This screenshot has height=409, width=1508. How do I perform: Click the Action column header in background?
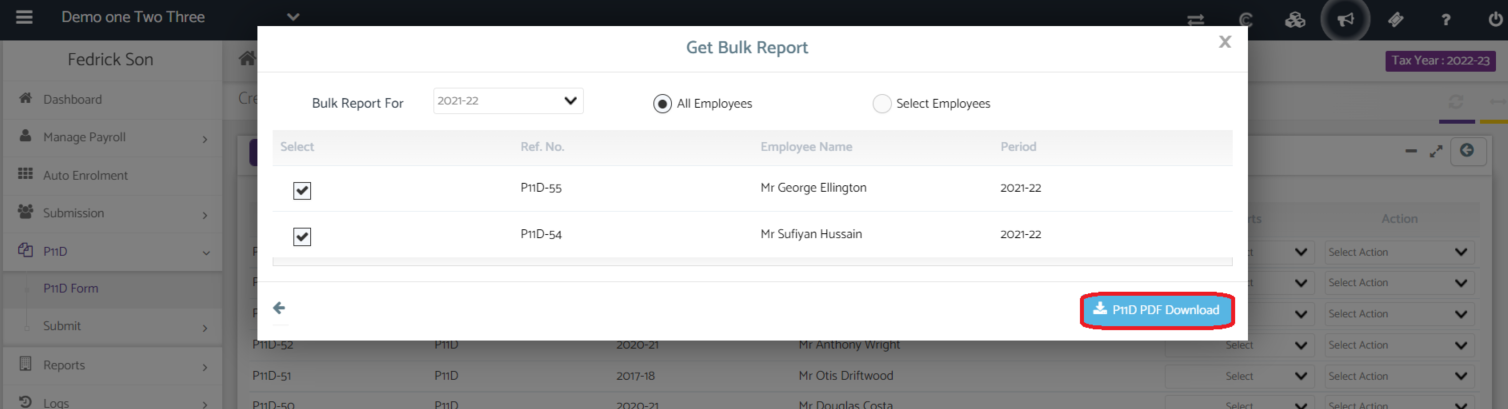pyautogui.click(x=1399, y=219)
